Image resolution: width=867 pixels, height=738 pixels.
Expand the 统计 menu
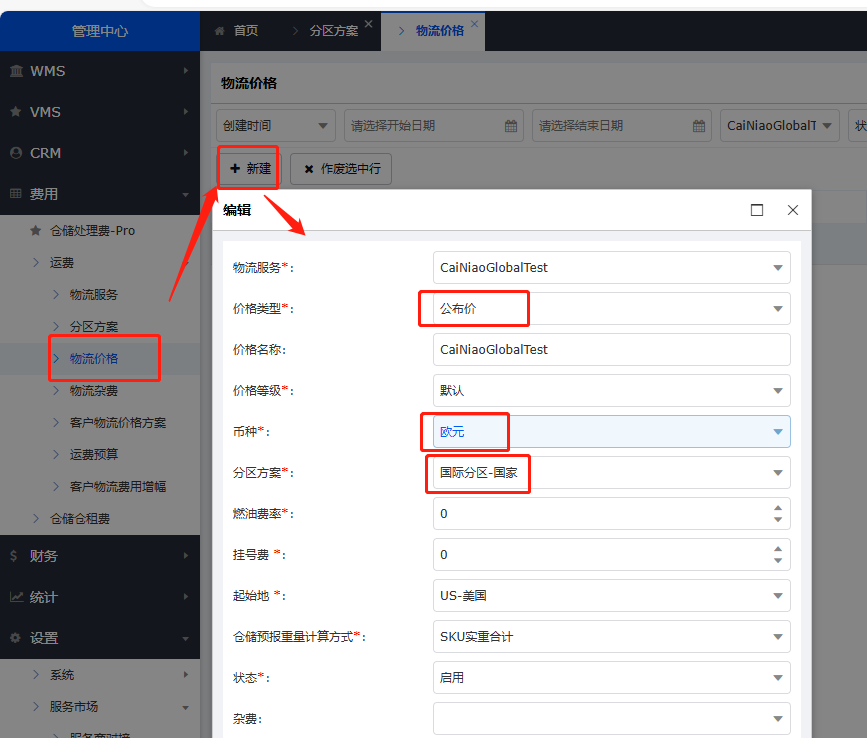click(x=100, y=597)
